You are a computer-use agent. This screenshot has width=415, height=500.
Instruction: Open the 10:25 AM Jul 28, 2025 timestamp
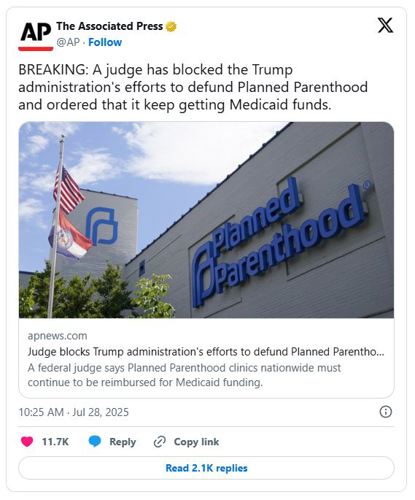click(x=74, y=412)
